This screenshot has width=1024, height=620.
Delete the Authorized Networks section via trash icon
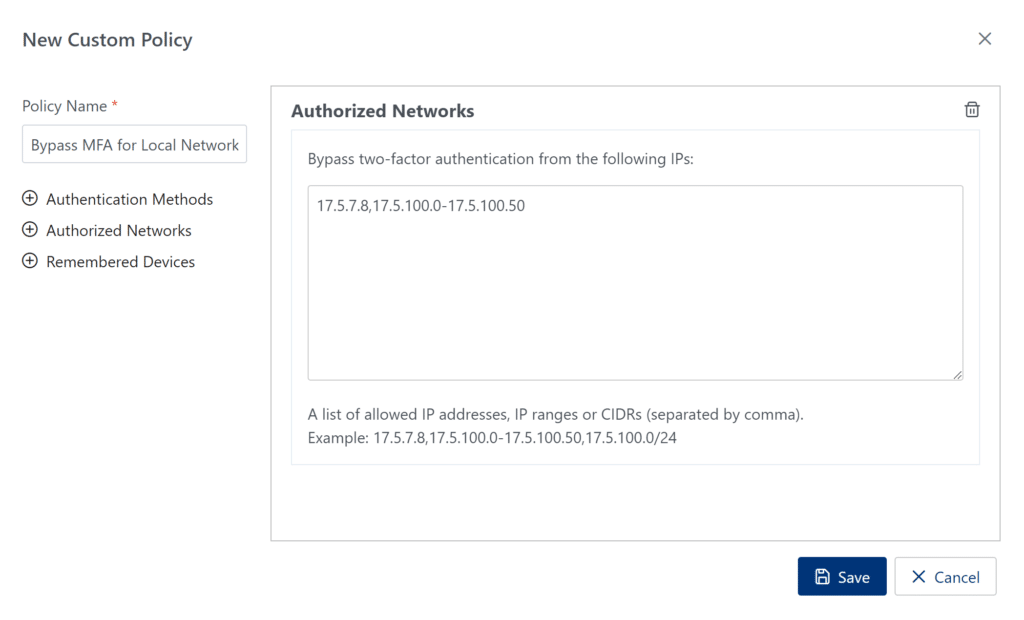click(x=971, y=110)
